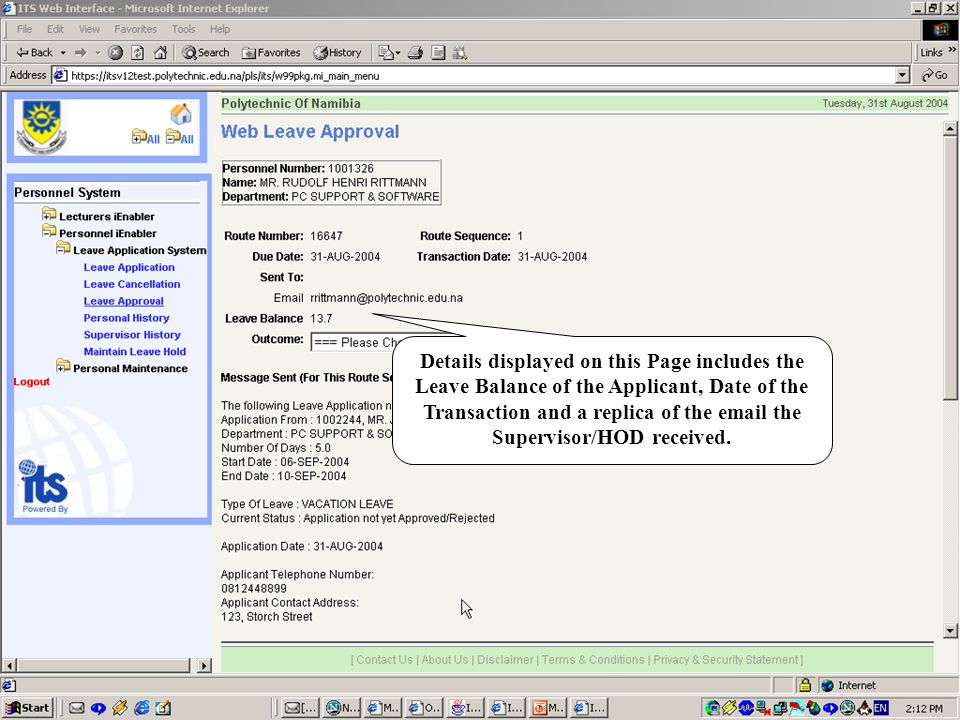Select the Leave Approval link
The width and height of the screenshot is (960, 720).
point(124,301)
